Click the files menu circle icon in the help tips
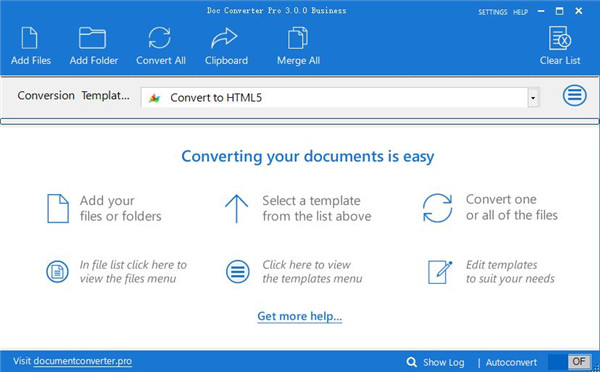600x372 pixels. pyautogui.click(x=57, y=272)
